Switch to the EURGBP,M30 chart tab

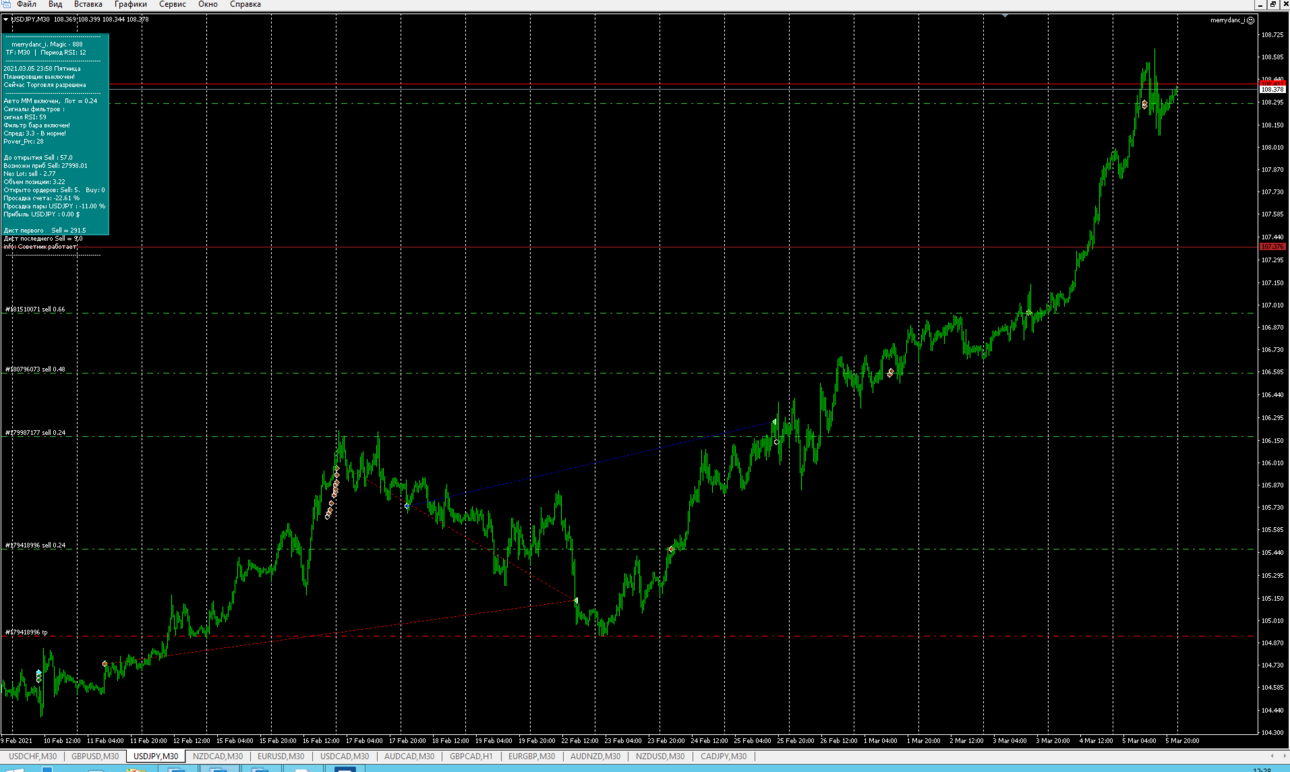(x=532, y=757)
